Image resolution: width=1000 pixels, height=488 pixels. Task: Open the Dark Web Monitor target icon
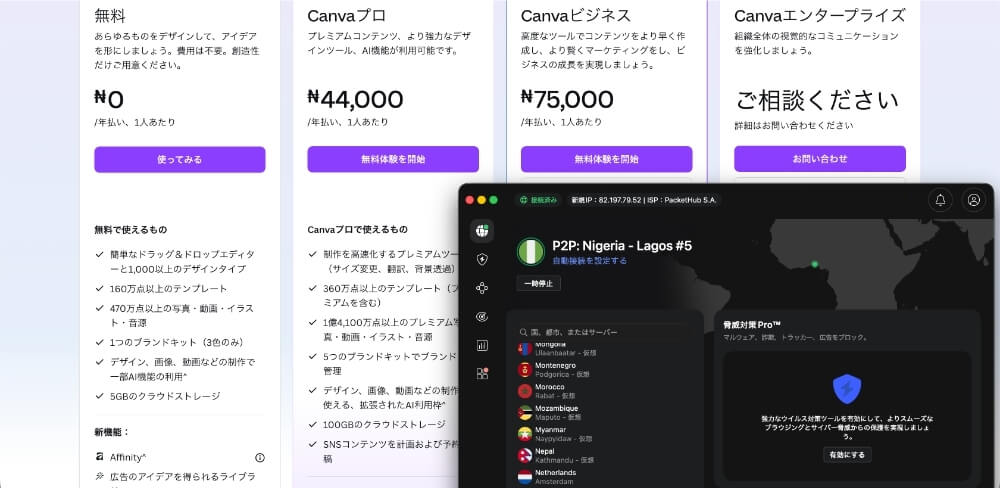click(482, 317)
